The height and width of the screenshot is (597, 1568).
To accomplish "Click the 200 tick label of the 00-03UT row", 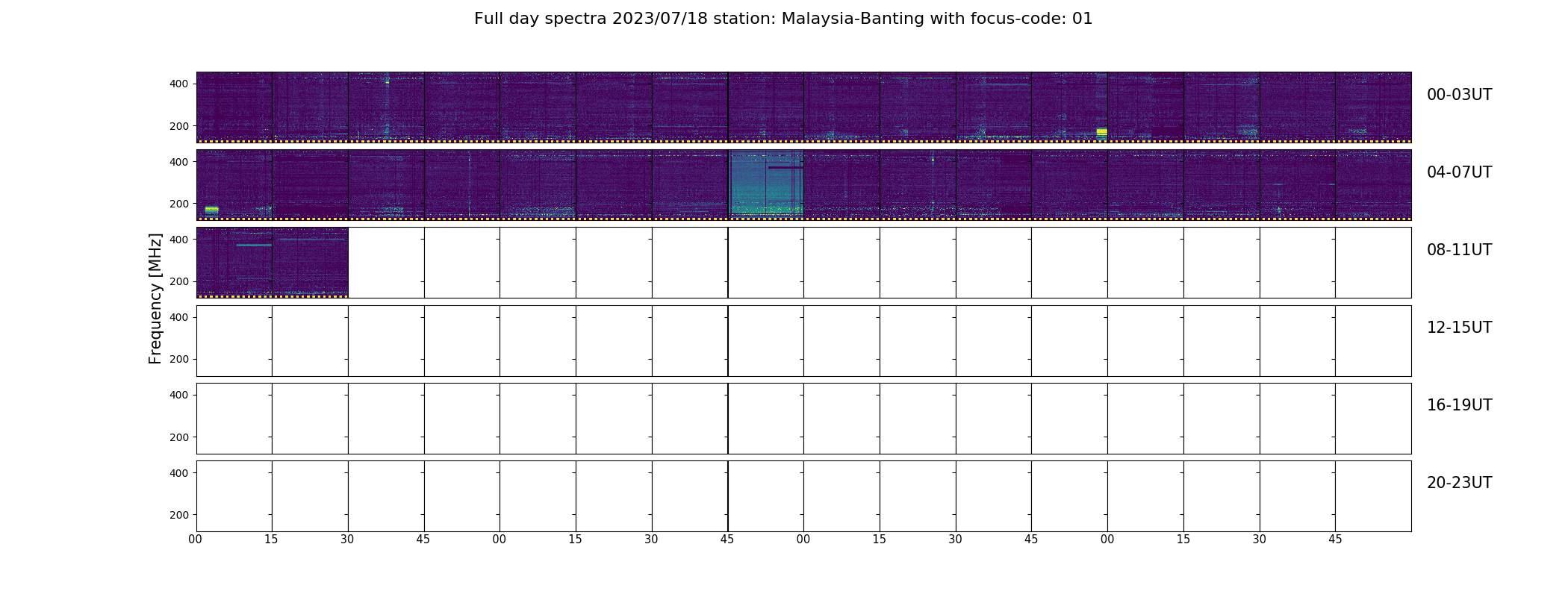I will pos(179,126).
